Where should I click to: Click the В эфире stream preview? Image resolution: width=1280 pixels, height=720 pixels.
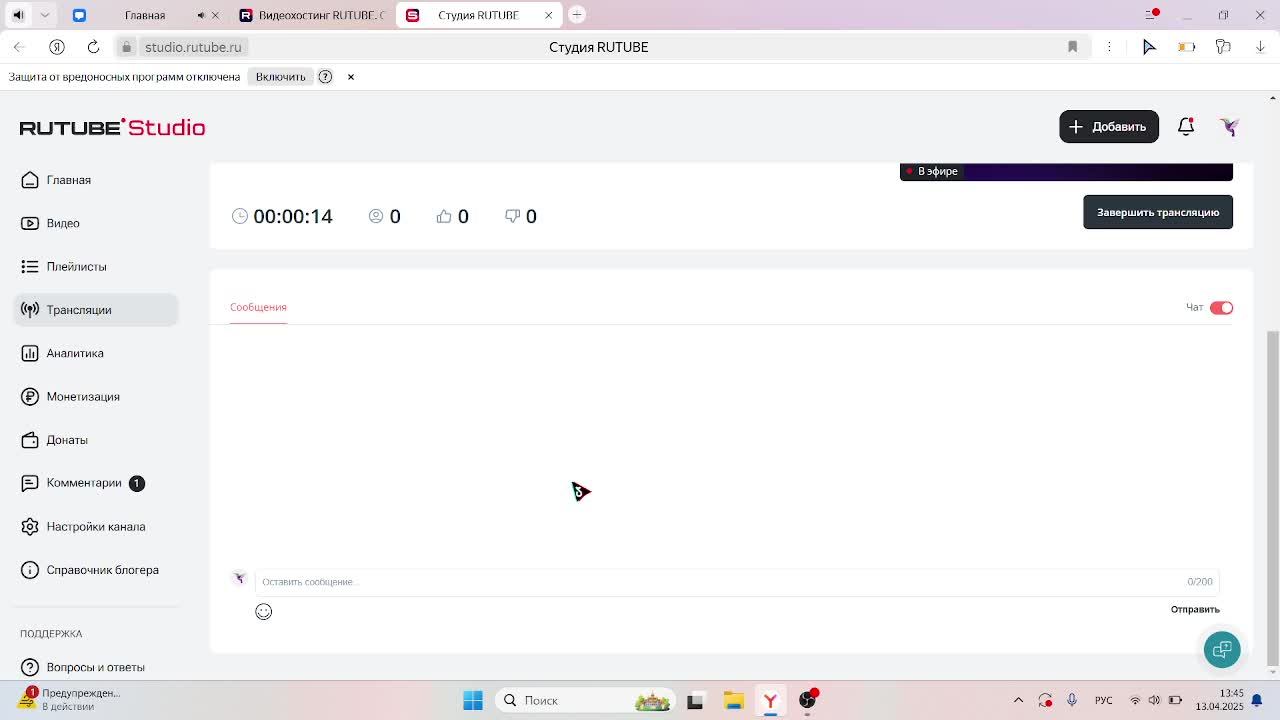pyautogui.click(x=1066, y=172)
